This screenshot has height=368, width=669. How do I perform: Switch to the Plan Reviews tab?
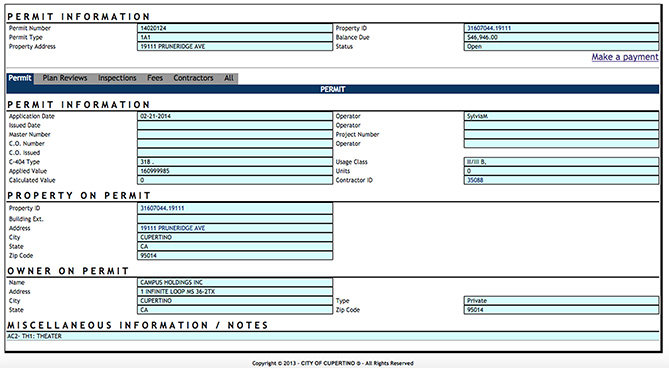click(x=64, y=78)
